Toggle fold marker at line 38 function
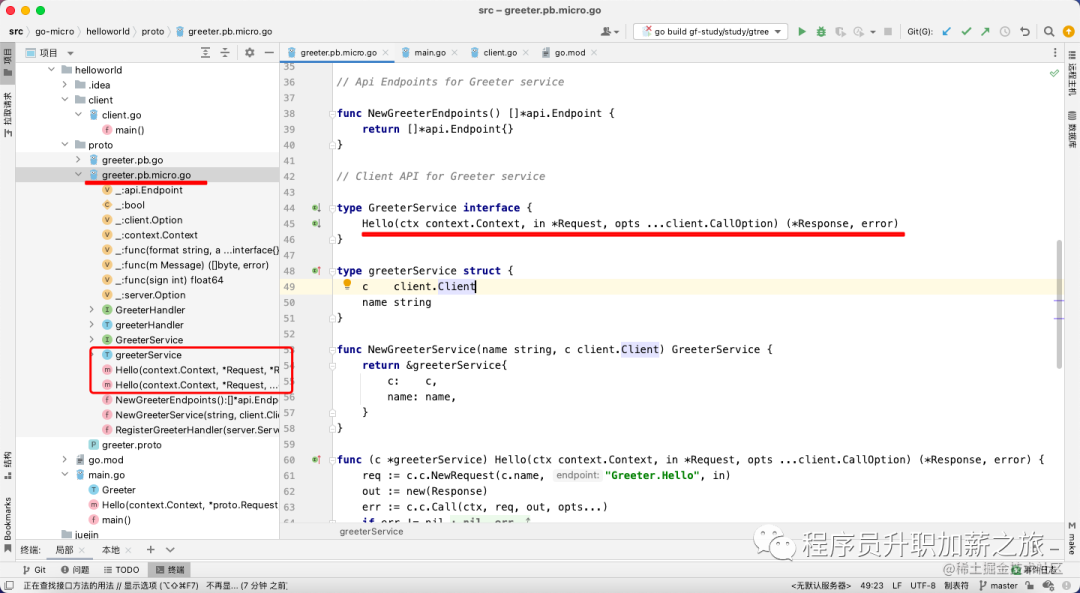Screen dimensions: 1080x593 pos(332,114)
